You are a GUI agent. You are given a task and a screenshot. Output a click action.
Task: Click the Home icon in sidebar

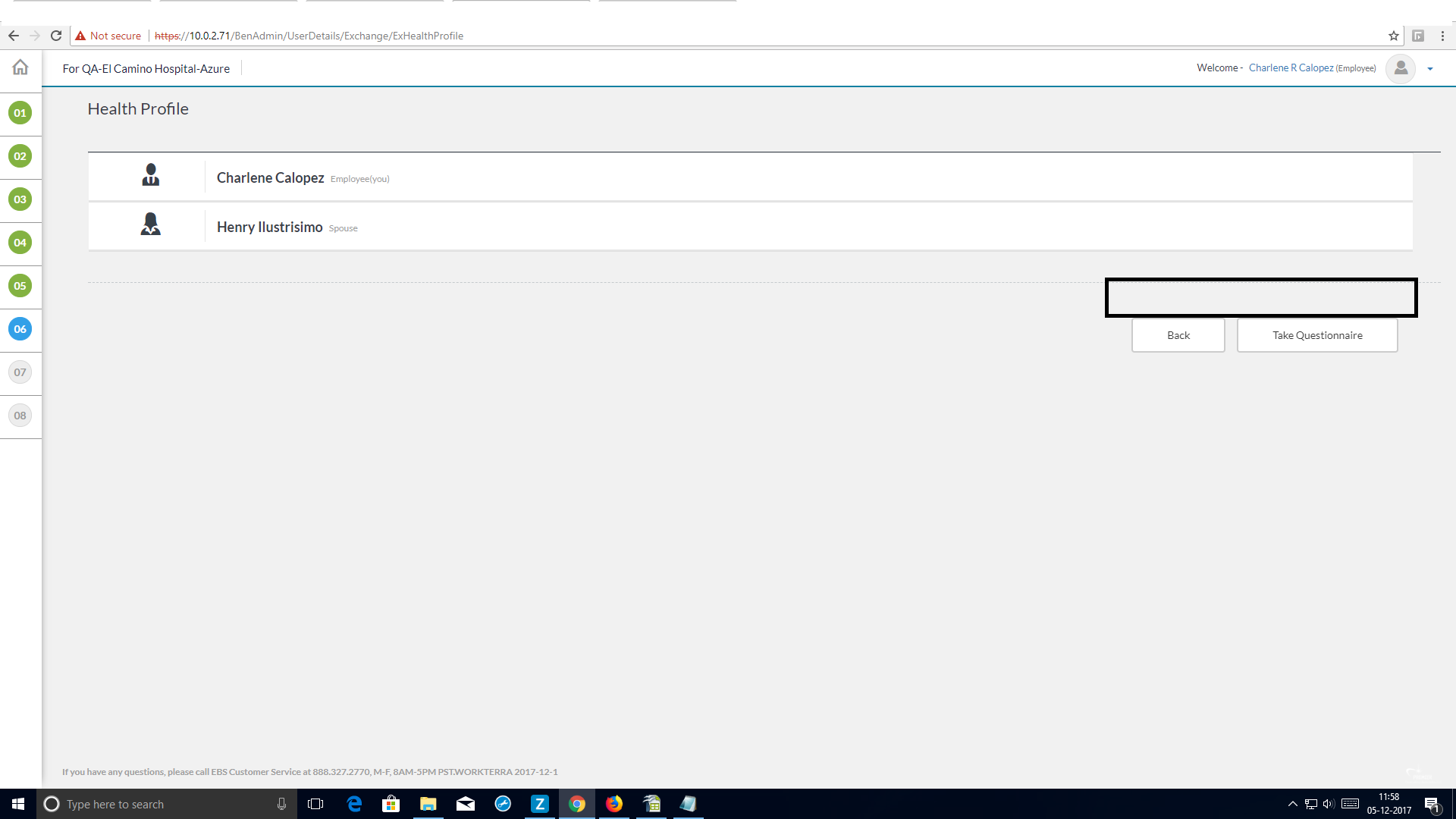coord(20,67)
